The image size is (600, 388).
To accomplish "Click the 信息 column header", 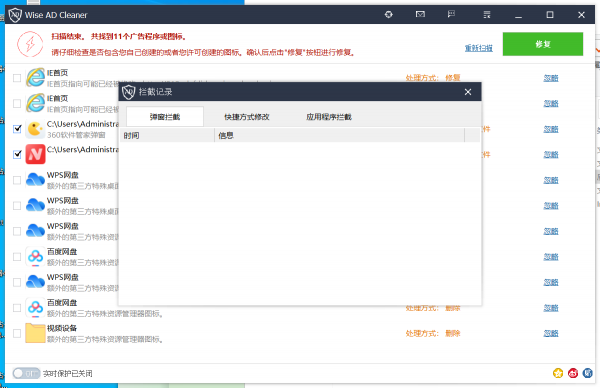I will point(340,135).
